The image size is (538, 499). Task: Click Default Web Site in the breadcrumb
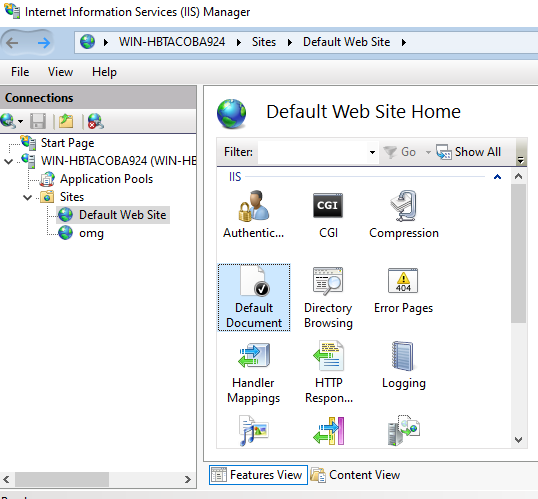tap(346, 42)
